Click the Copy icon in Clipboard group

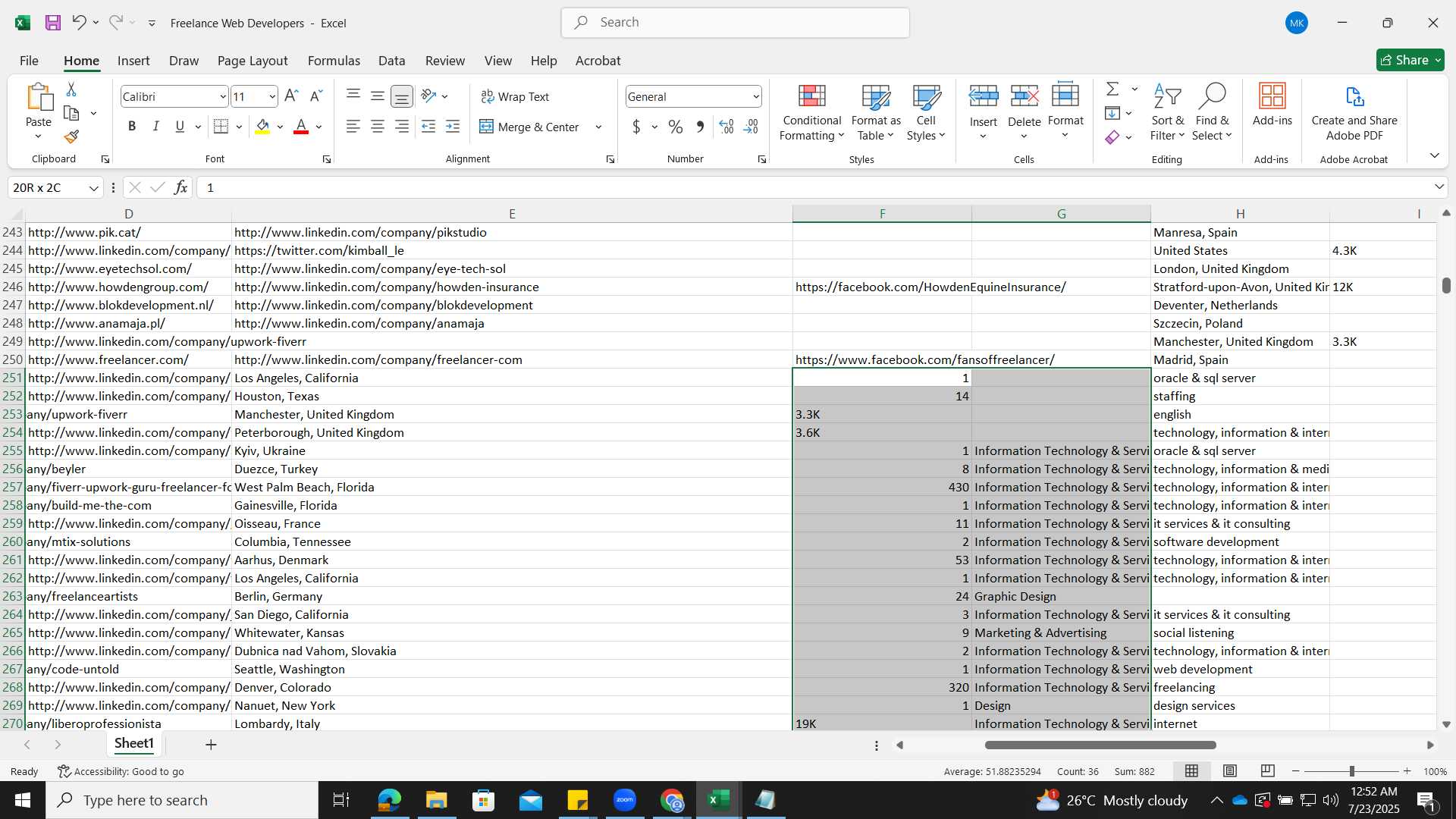[x=71, y=113]
